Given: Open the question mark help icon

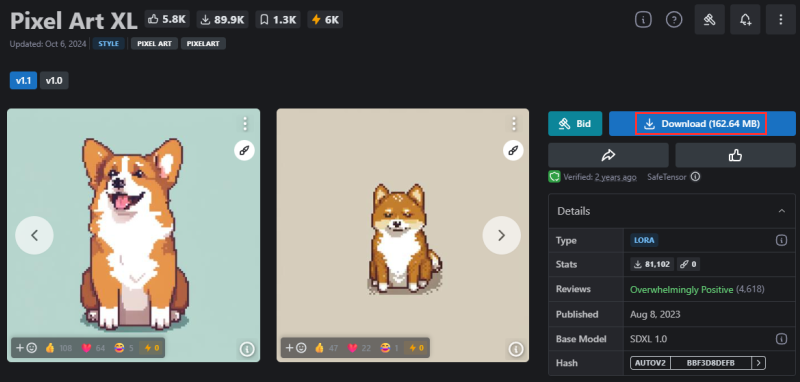Looking at the screenshot, I should click(674, 20).
